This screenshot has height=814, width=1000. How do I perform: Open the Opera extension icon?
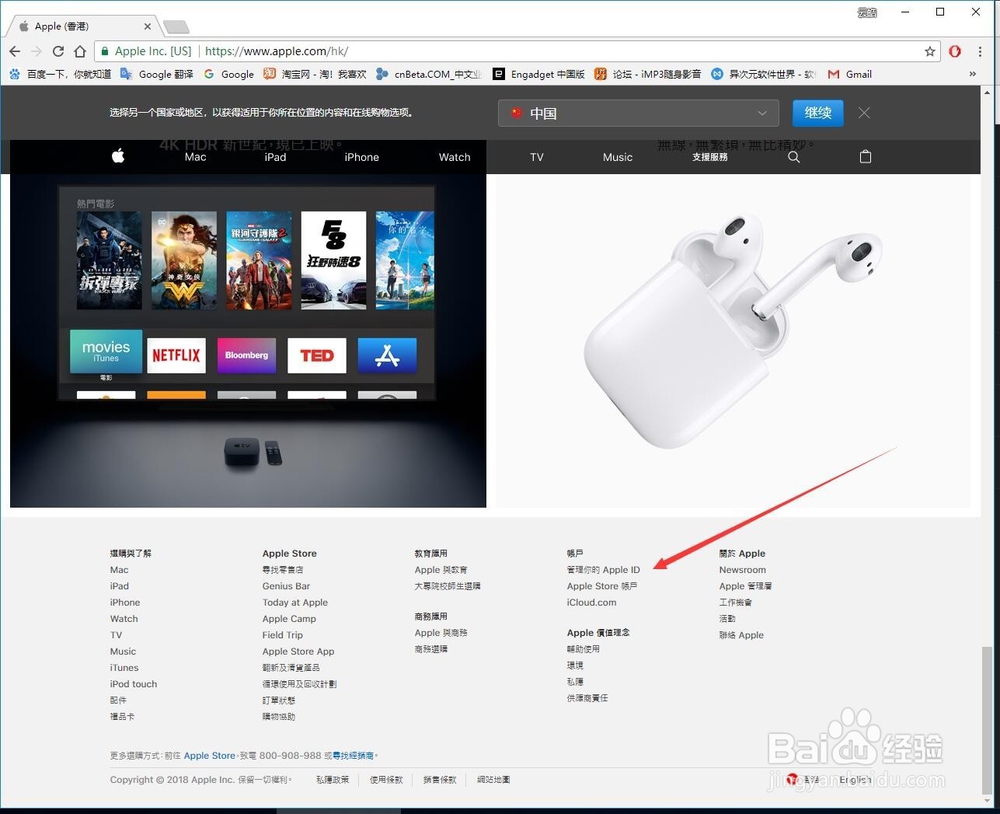pyautogui.click(x=955, y=51)
